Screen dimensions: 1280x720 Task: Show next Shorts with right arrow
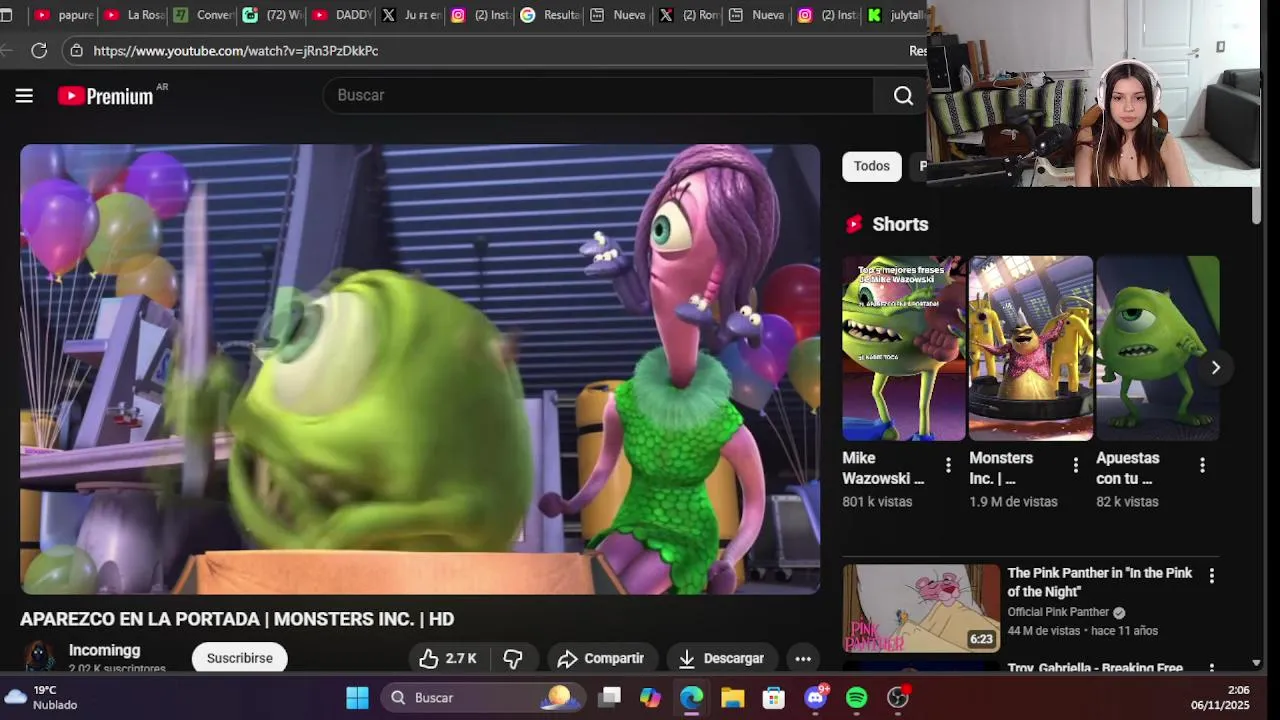(1215, 367)
